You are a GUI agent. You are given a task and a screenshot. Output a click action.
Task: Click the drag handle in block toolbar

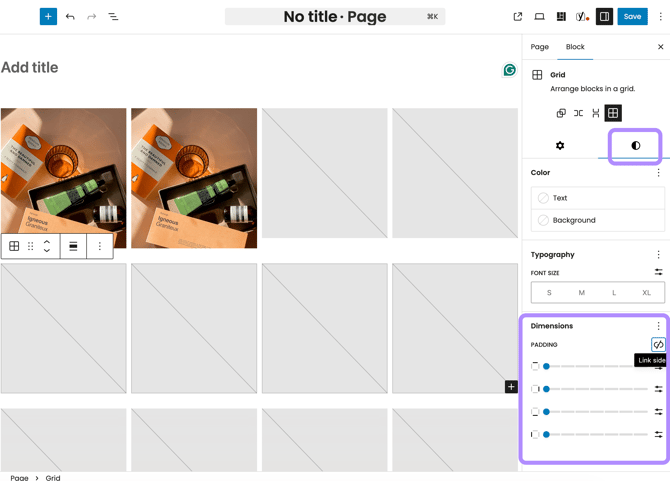coord(31,246)
